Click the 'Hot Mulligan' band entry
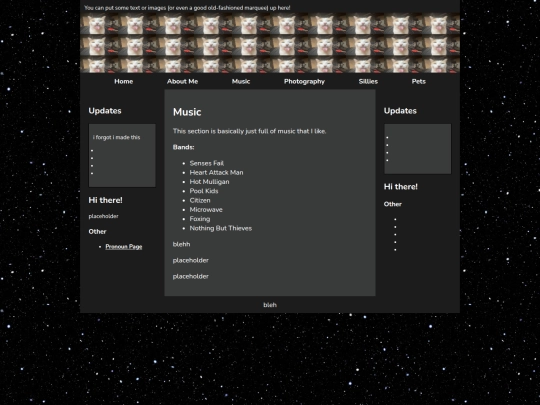The height and width of the screenshot is (405, 540). tap(209, 182)
